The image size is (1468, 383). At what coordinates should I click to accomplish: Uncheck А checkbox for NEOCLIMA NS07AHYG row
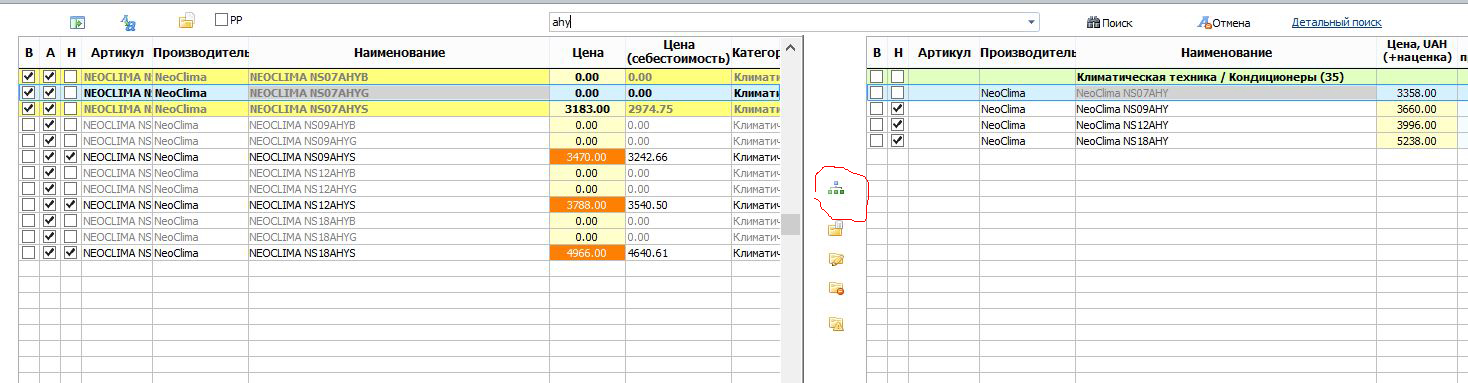click(49, 92)
